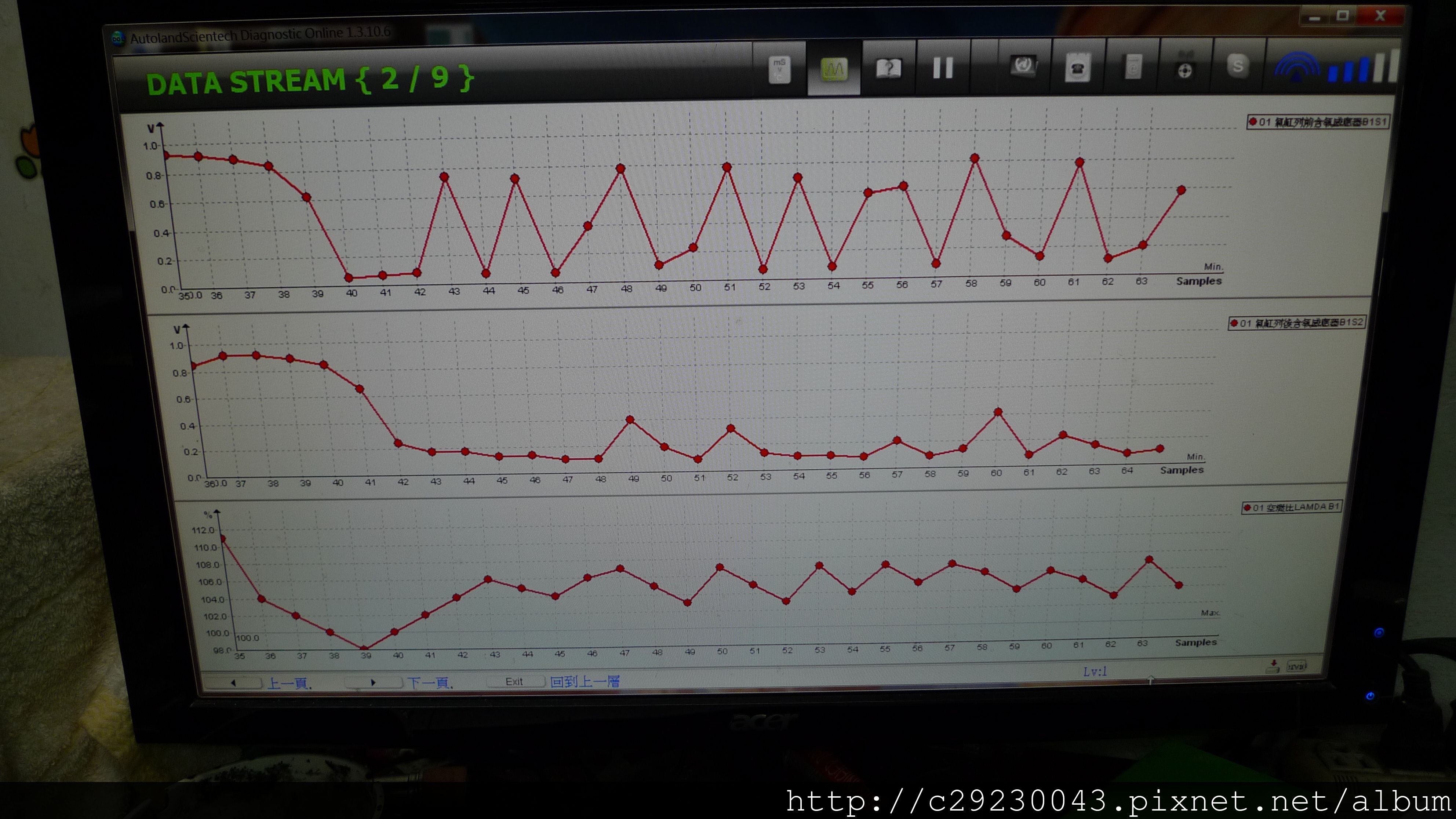The height and width of the screenshot is (819, 1456).
Task: Pause the data stream
Action: [x=942, y=68]
